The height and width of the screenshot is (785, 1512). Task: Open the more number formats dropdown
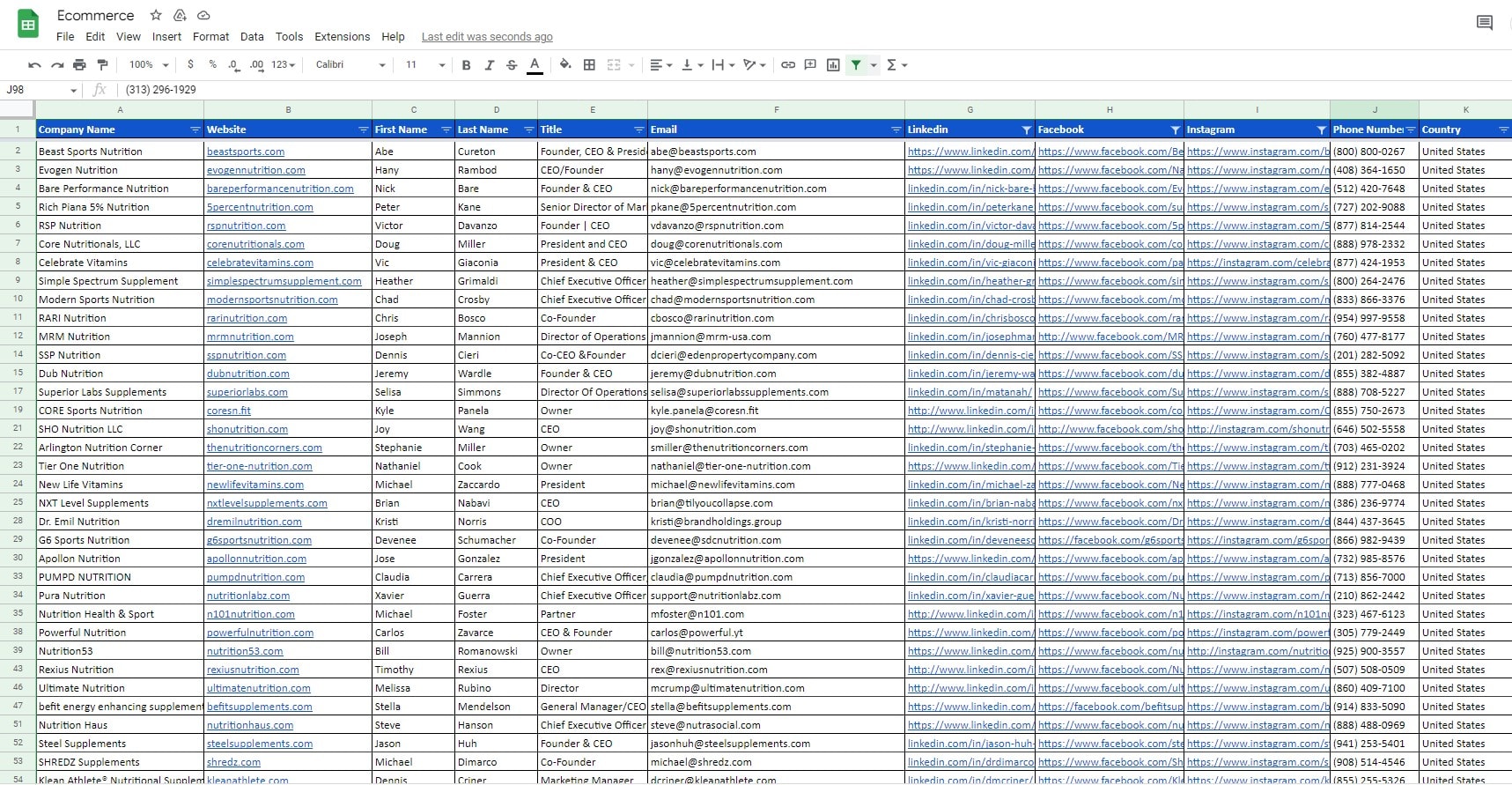click(x=284, y=64)
